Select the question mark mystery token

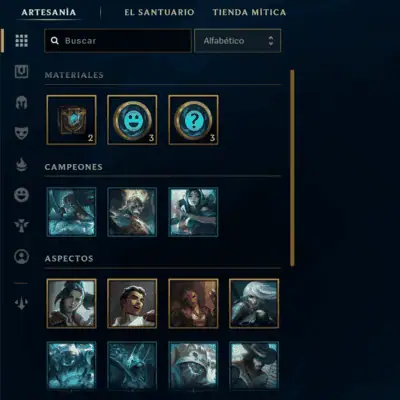click(x=193, y=120)
